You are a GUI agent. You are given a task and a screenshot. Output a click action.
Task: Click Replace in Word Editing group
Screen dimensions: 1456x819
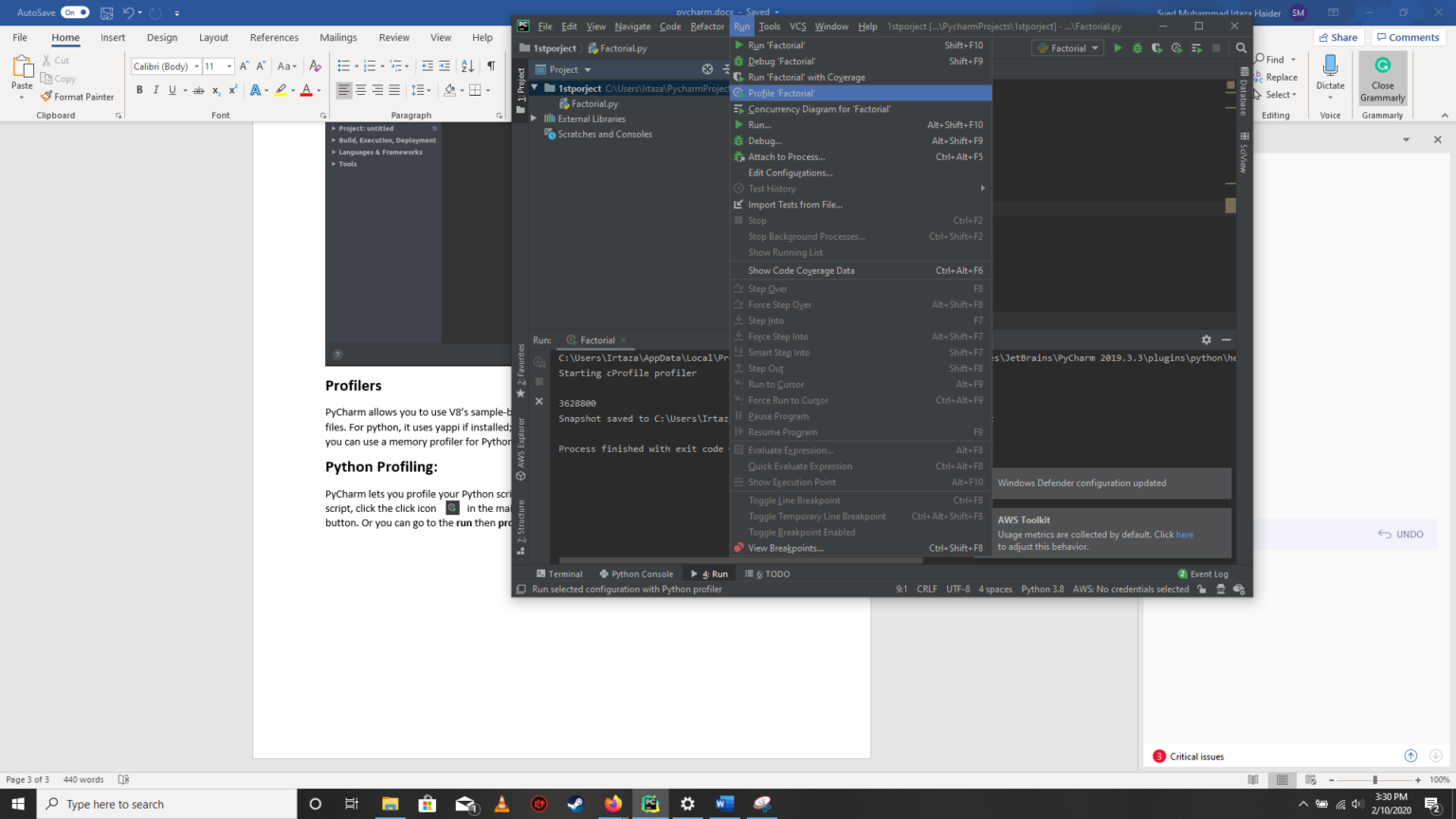click(1276, 78)
